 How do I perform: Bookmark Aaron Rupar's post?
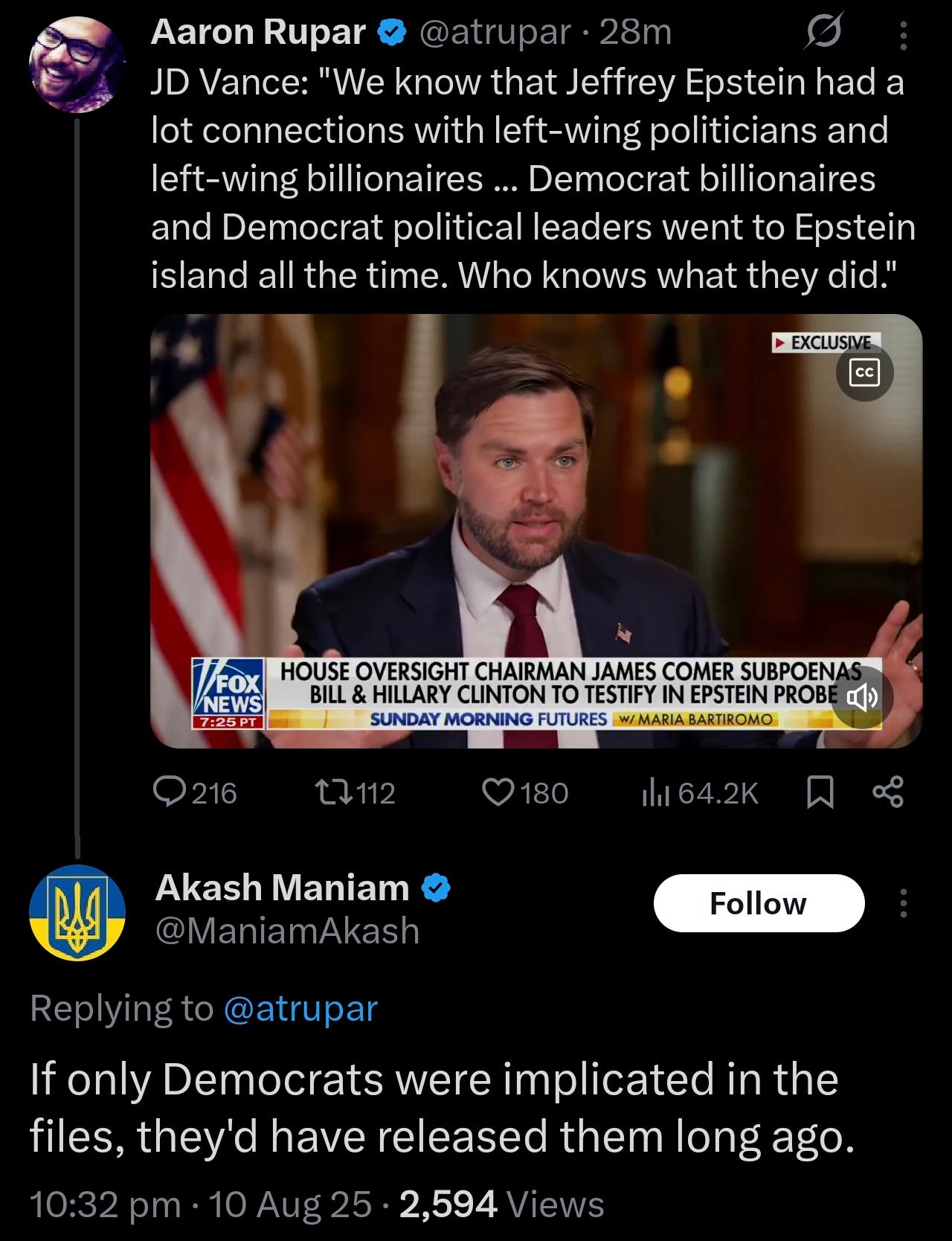[820, 792]
